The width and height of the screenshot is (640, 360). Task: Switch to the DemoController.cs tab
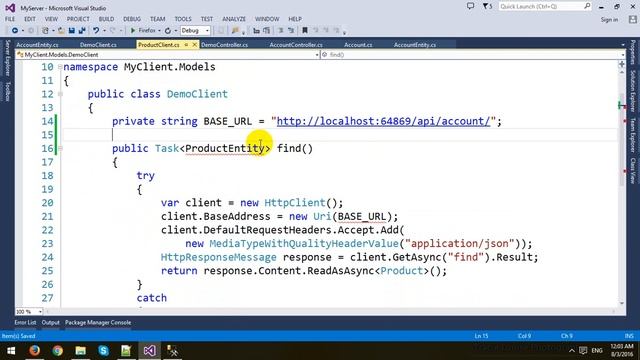[x=224, y=45]
